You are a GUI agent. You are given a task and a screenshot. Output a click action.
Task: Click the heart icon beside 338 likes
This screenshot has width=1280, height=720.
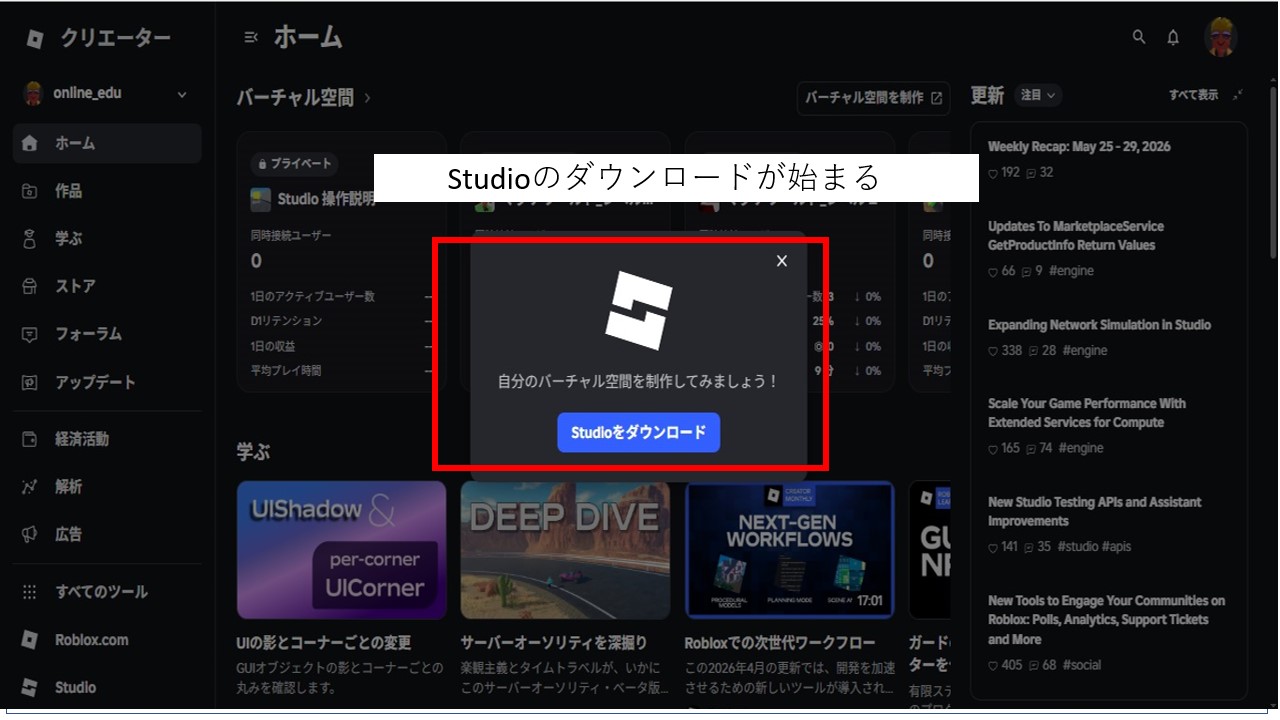993,351
